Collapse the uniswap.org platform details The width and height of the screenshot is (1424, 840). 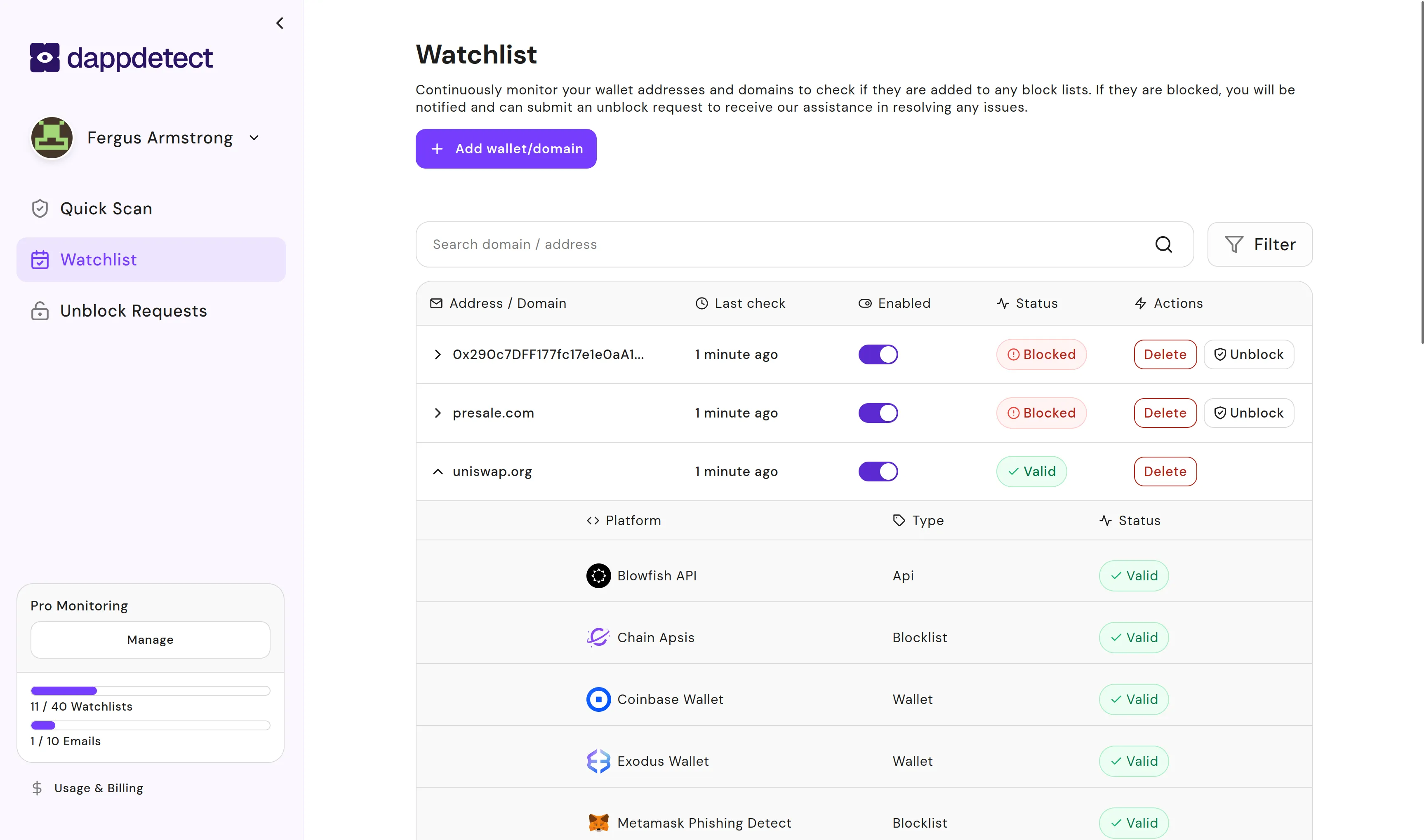(x=438, y=471)
